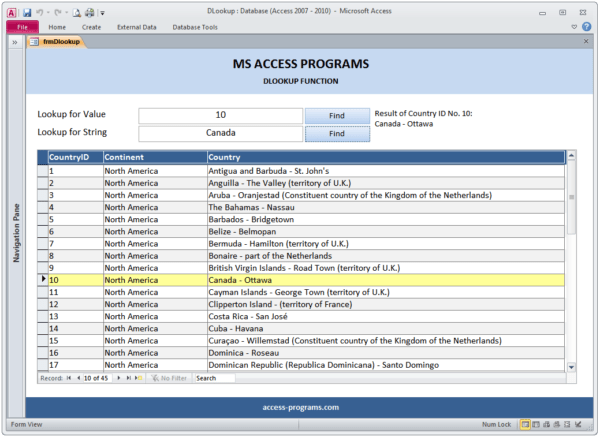The image size is (600, 437).
Task: Open Print Preview from Quick Access Toolbar
Action: pyautogui.click(x=77, y=13)
